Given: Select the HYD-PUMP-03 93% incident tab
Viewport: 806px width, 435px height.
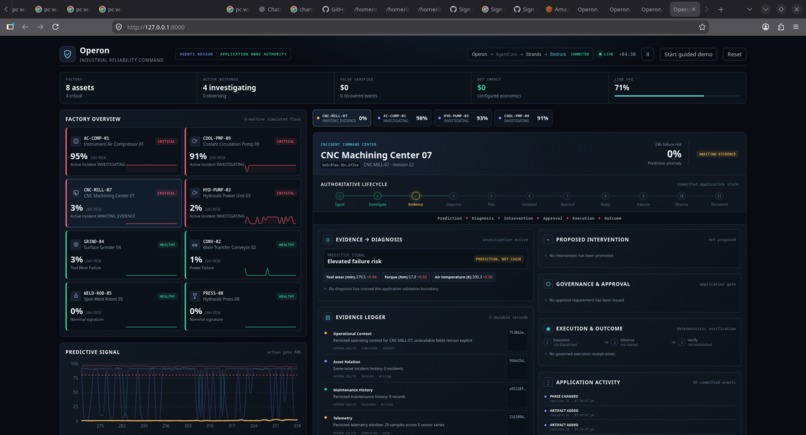Looking at the screenshot, I should click(463, 118).
